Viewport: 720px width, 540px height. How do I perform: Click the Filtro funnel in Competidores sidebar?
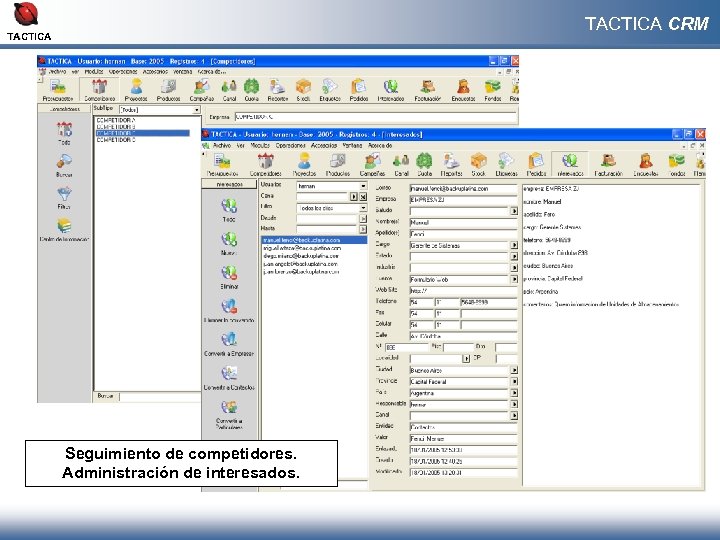pyautogui.click(x=64, y=193)
